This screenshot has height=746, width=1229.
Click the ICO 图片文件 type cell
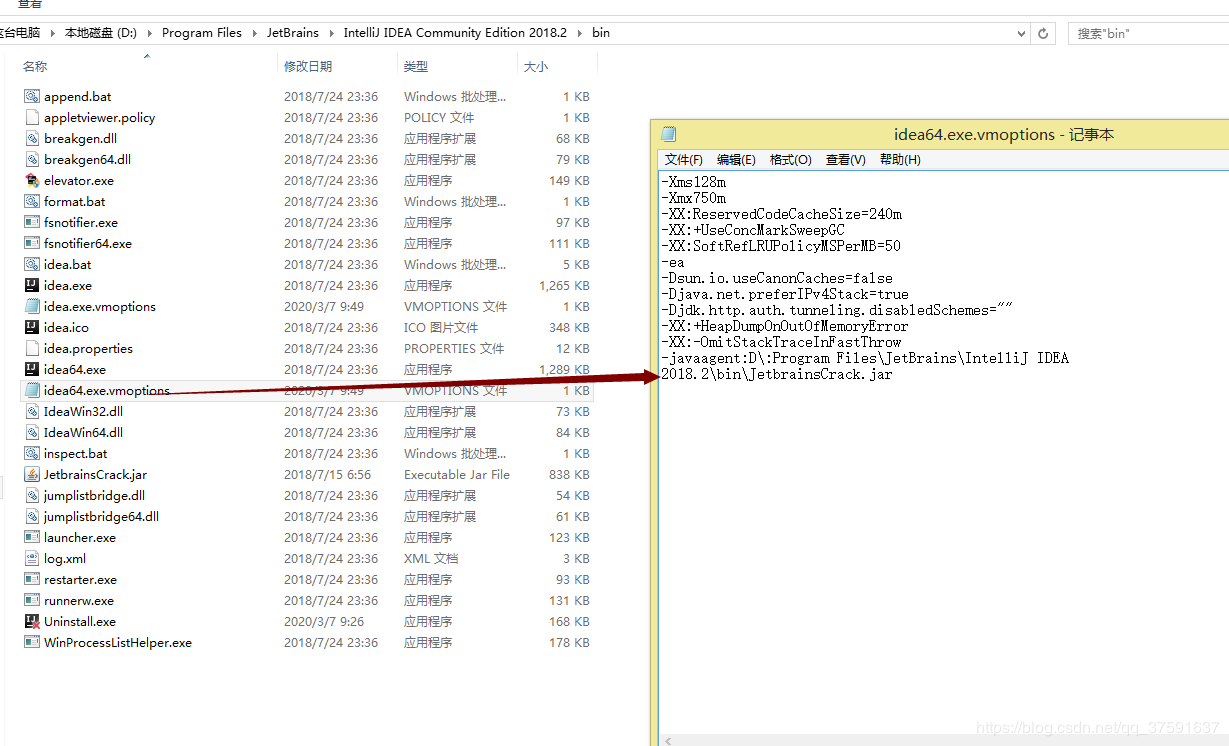441,328
